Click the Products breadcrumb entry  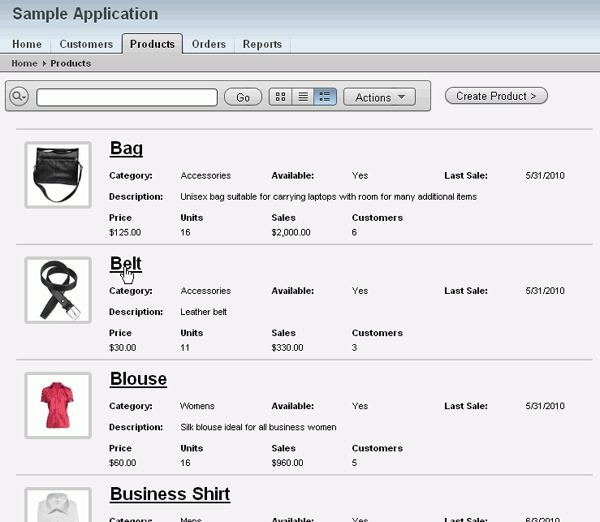71,63
